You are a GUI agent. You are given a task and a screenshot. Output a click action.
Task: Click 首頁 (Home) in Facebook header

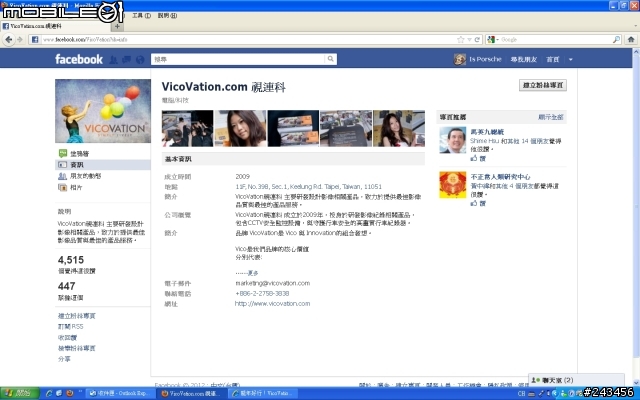tap(553, 60)
